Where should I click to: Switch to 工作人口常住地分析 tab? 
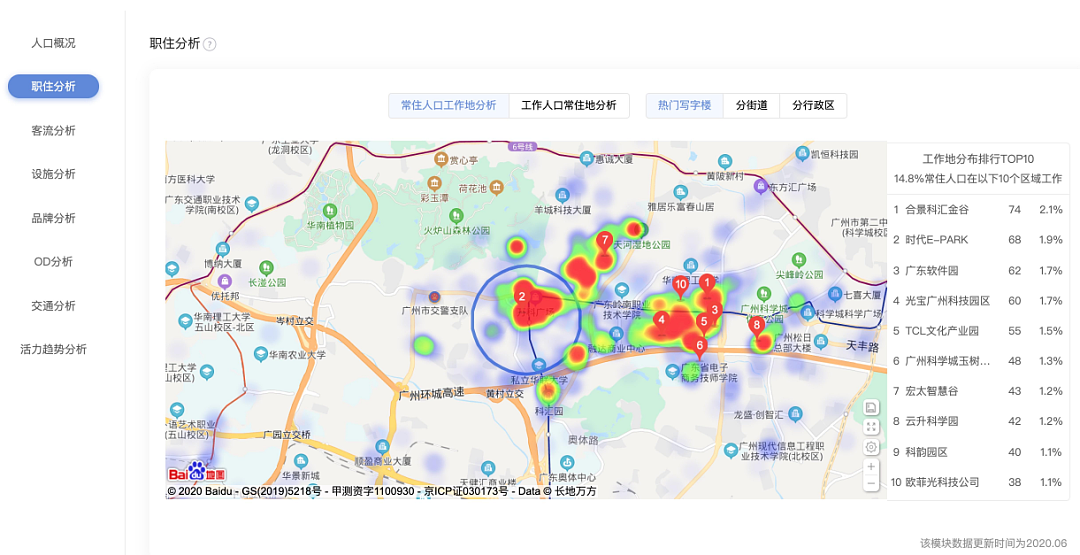click(x=569, y=105)
